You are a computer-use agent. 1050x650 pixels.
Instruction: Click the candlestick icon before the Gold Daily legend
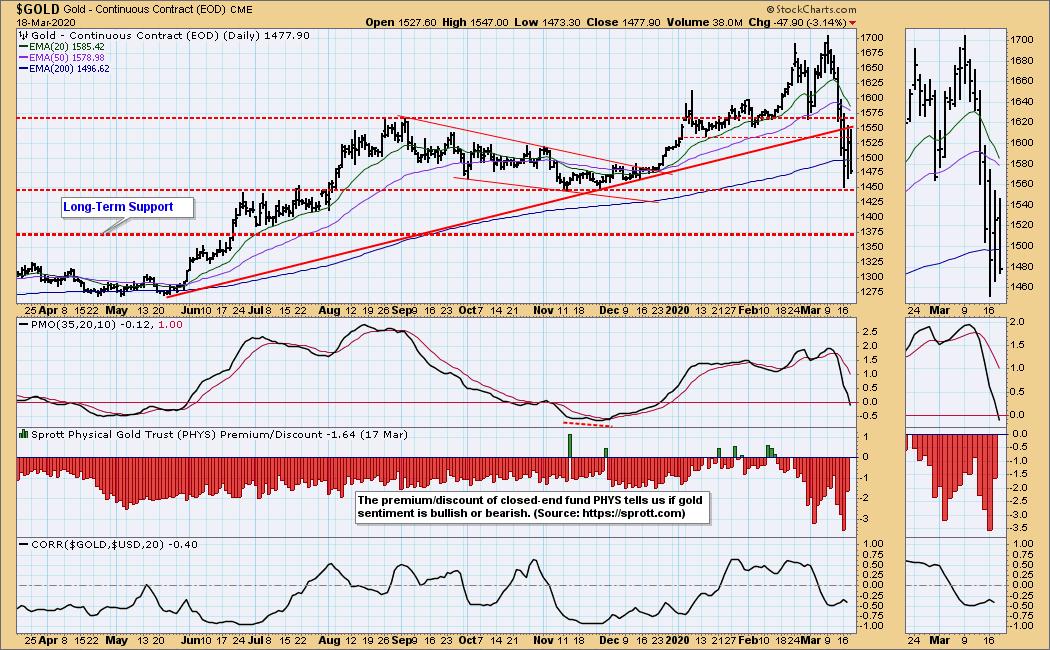point(24,35)
